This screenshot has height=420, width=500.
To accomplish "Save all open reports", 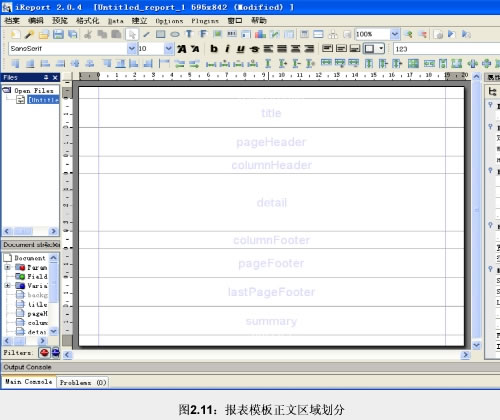I will (72, 34).
